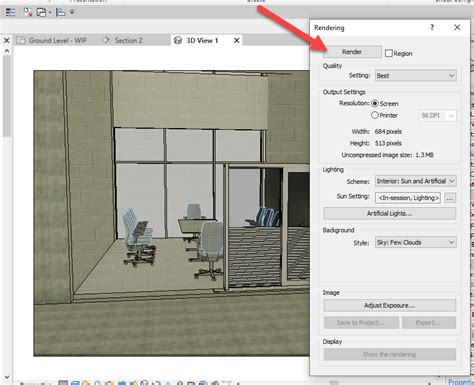
Task: Click the help question mark in Rendering dialog
Action: point(432,27)
